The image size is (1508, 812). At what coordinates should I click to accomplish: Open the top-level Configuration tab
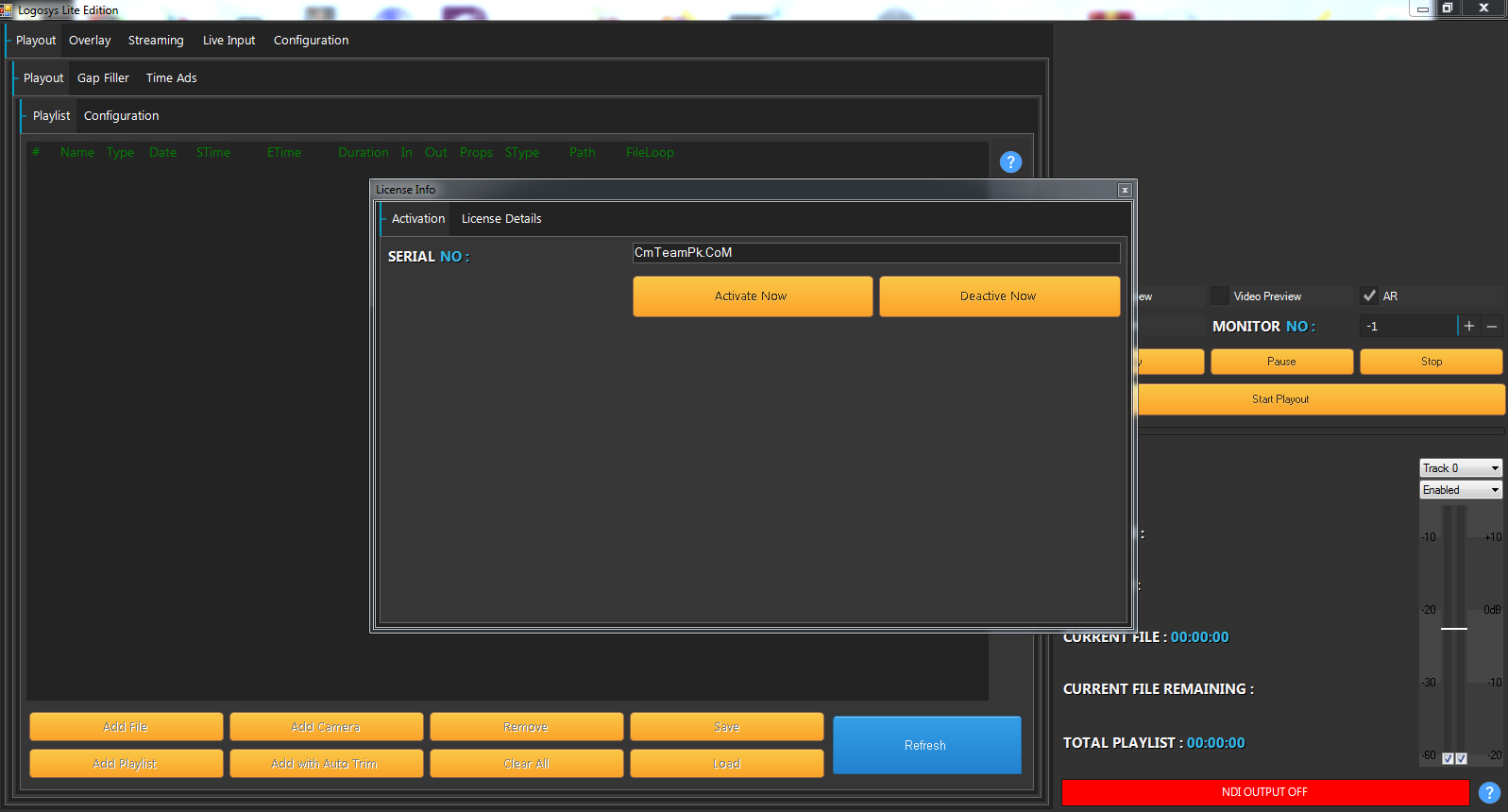tap(311, 41)
